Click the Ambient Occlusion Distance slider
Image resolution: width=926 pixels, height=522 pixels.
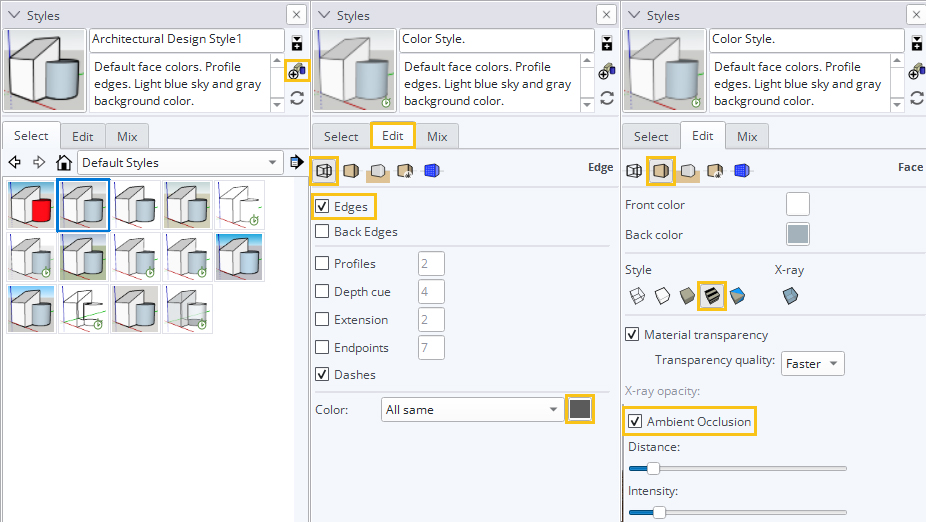pos(737,468)
